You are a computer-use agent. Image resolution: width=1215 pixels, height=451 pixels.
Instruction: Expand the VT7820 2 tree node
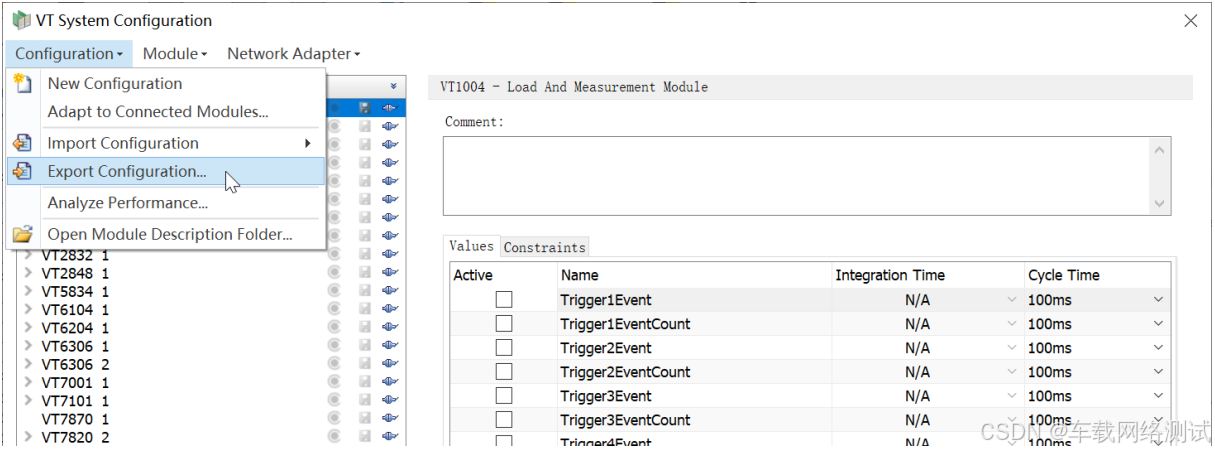coord(28,437)
